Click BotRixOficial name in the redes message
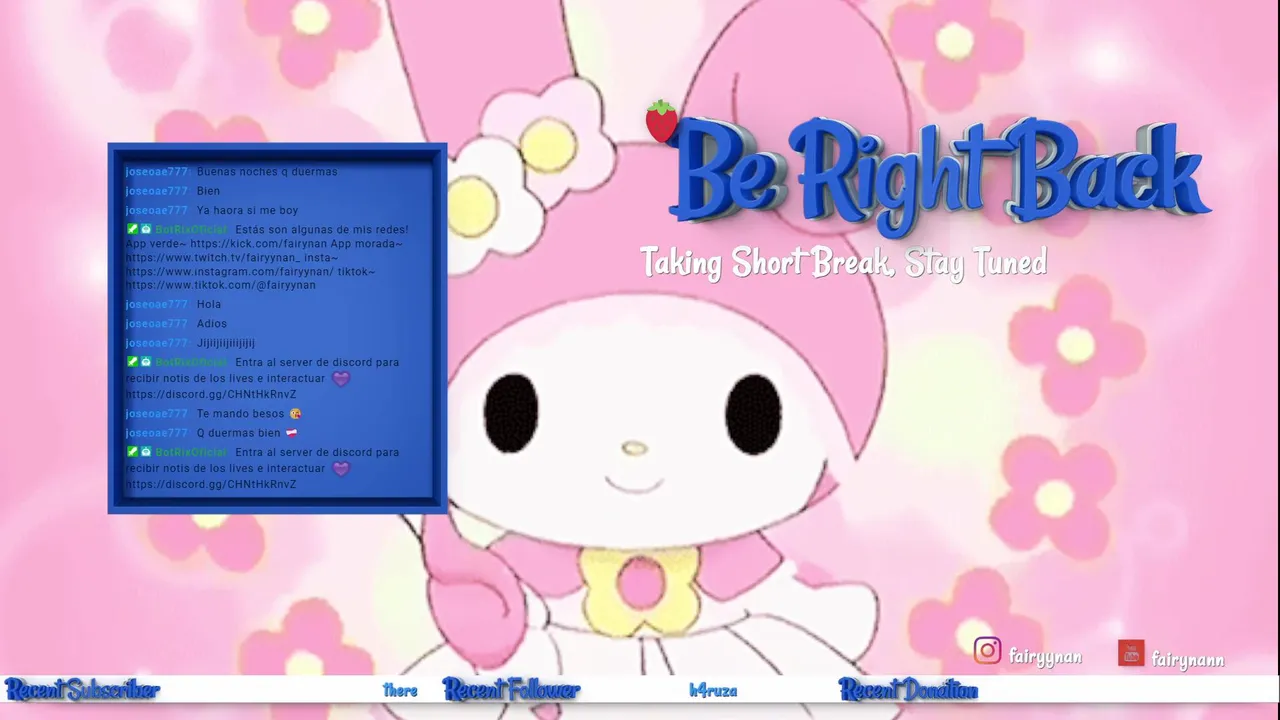The image size is (1280, 720). [x=191, y=230]
